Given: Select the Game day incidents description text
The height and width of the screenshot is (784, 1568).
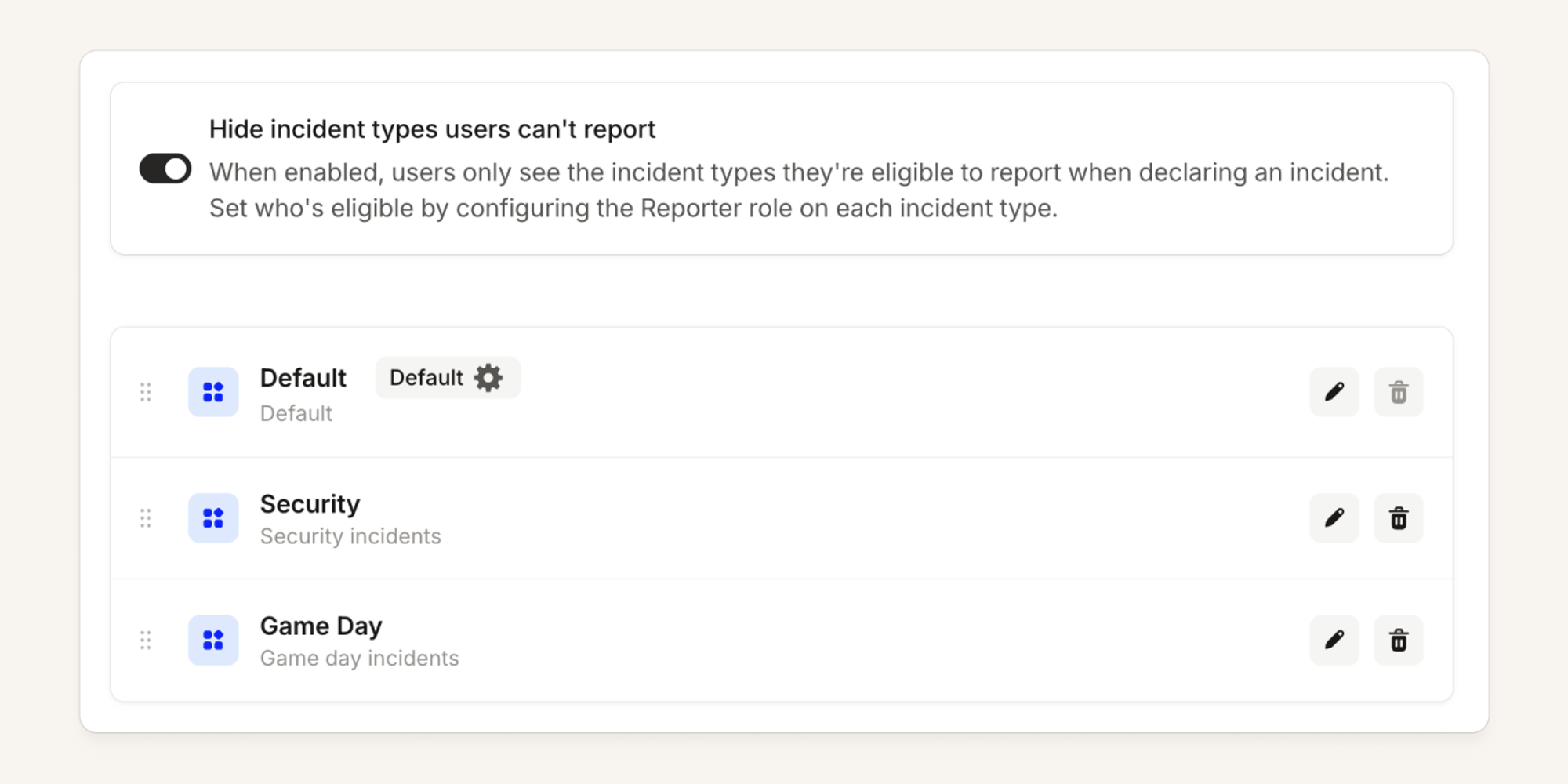Looking at the screenshot, I should click(360, 659).
